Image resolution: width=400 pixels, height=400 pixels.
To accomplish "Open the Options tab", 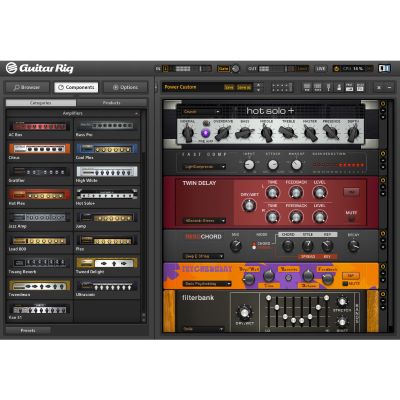I will (125, 87).
